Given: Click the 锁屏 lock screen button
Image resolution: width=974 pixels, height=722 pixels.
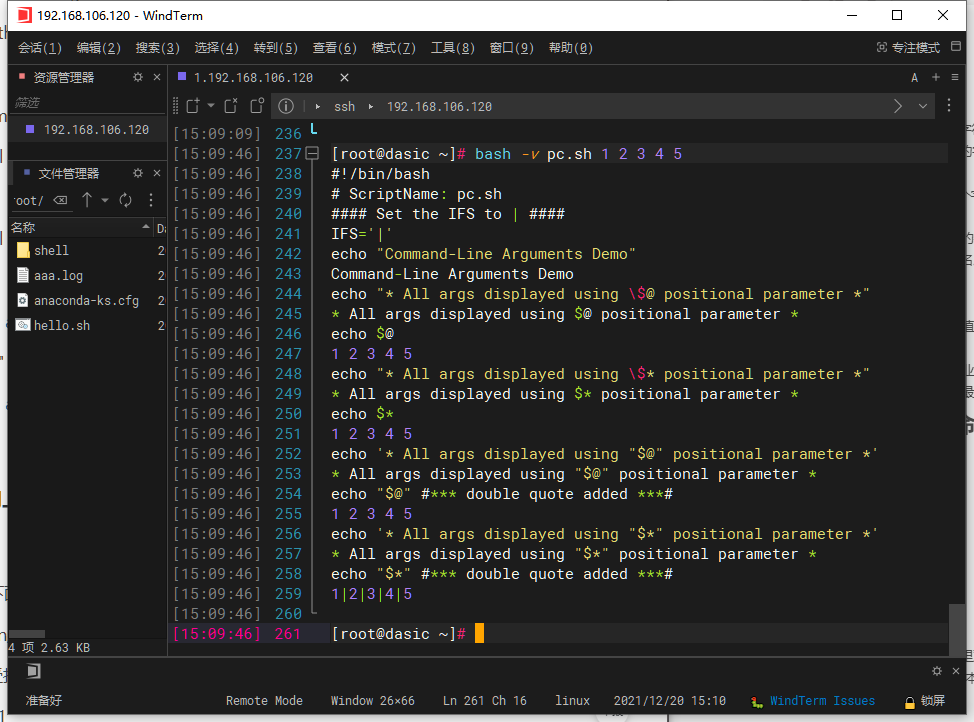Looking at the screenshot, I should tap(925, 701).
